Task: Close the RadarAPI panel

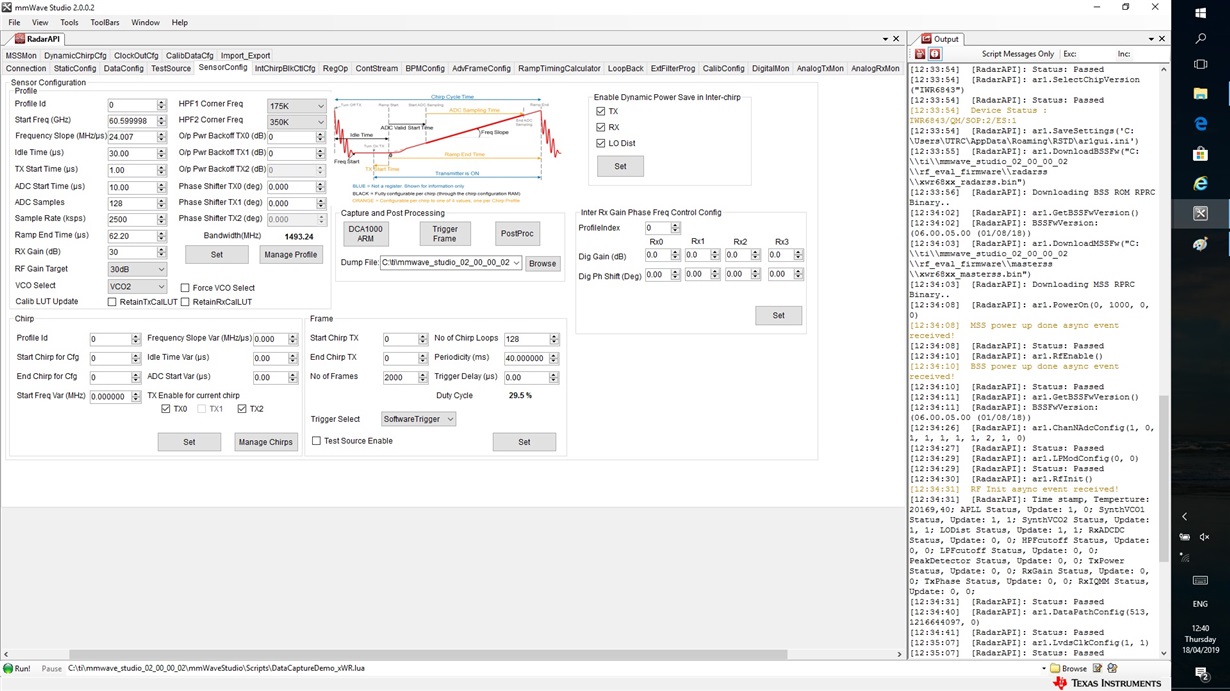Action: [x=897, y=39]
